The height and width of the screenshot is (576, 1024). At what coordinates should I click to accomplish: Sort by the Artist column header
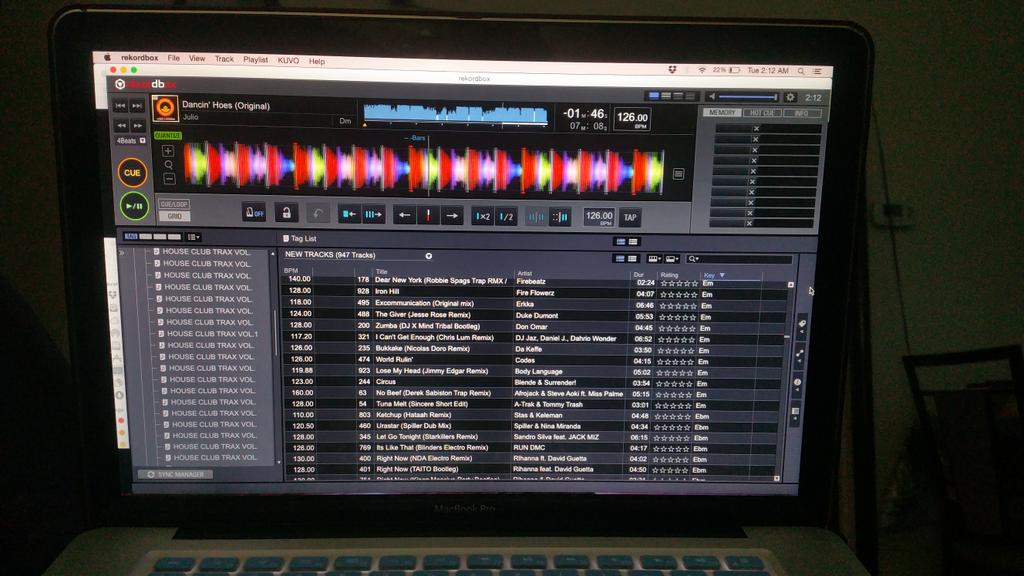[x=524, y=273]
